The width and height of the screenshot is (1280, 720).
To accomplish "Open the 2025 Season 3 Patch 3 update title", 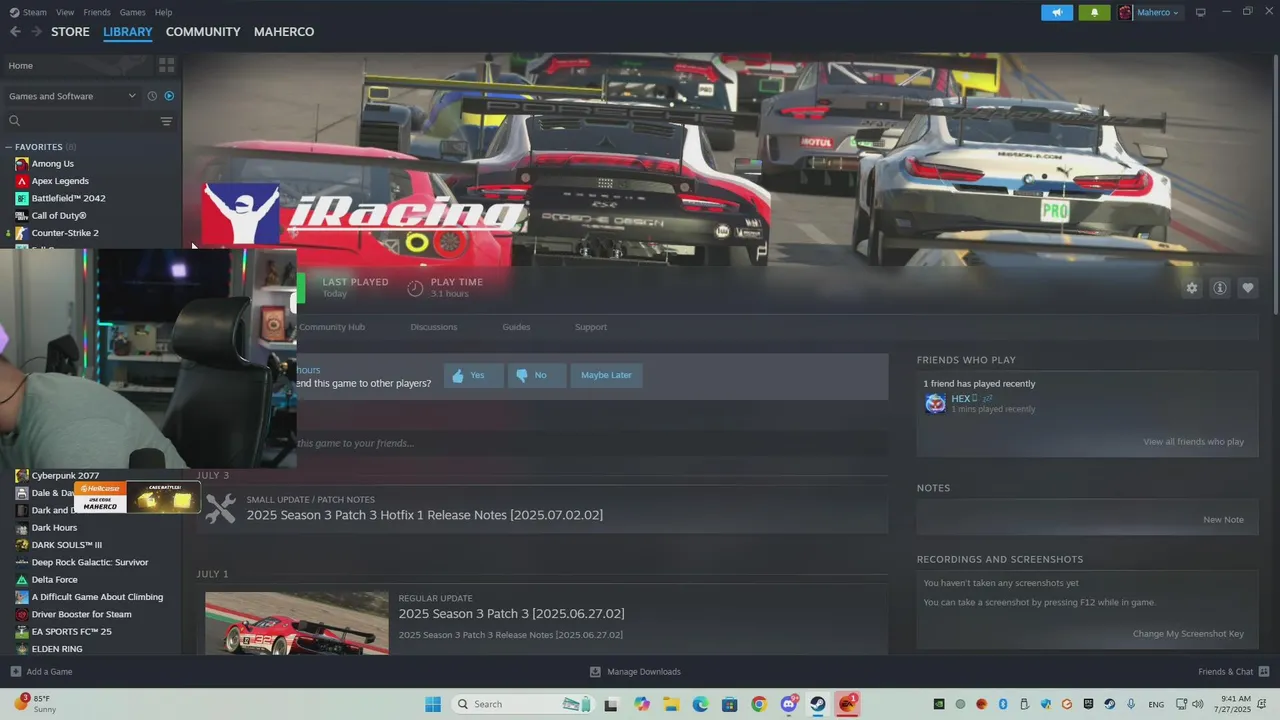I will point(511,614).
